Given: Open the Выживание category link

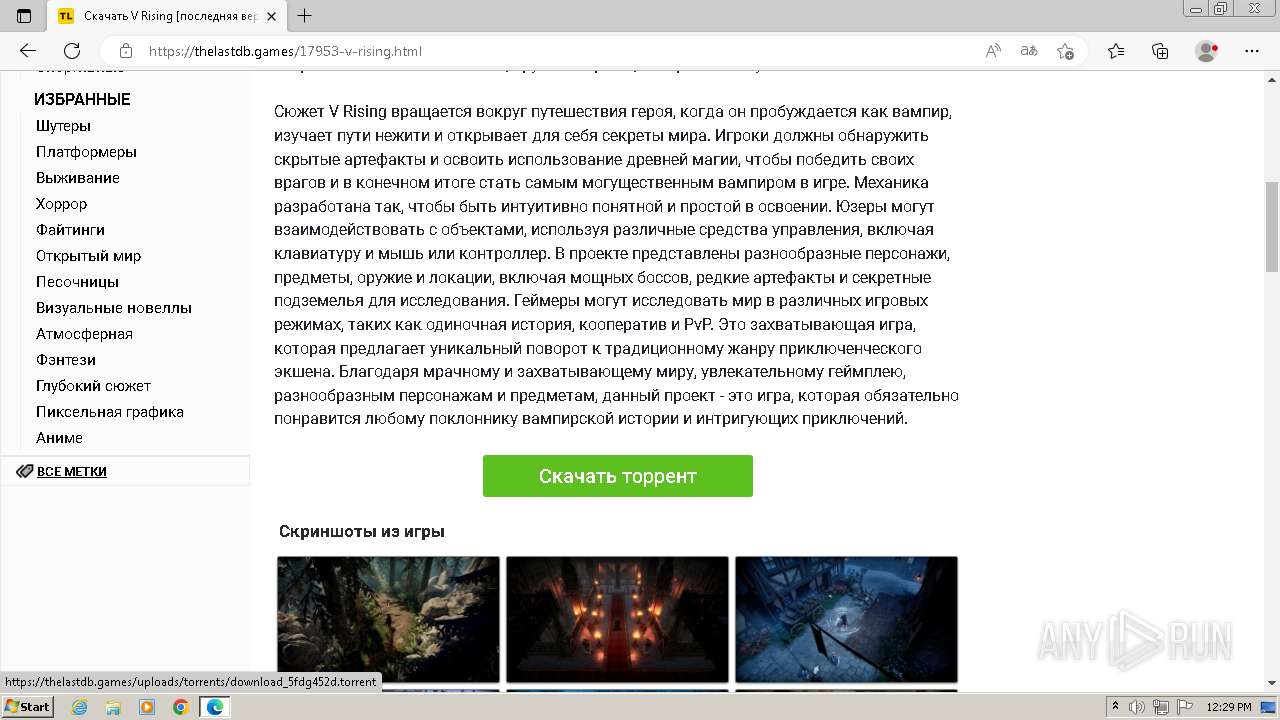Looking at the screenshot, I should pyautogui.click(x=78, y=178).
